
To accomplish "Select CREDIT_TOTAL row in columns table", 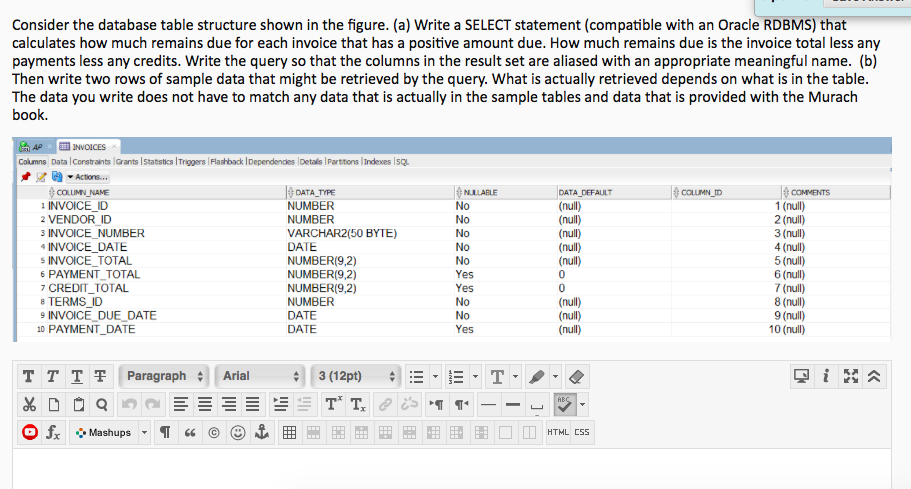I will pos(453,288).
